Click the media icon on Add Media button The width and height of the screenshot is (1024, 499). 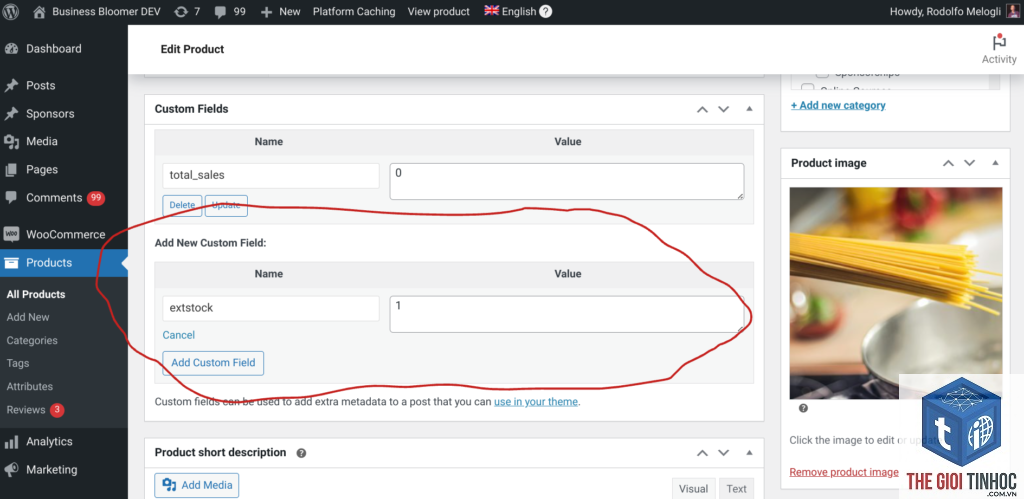170,485
